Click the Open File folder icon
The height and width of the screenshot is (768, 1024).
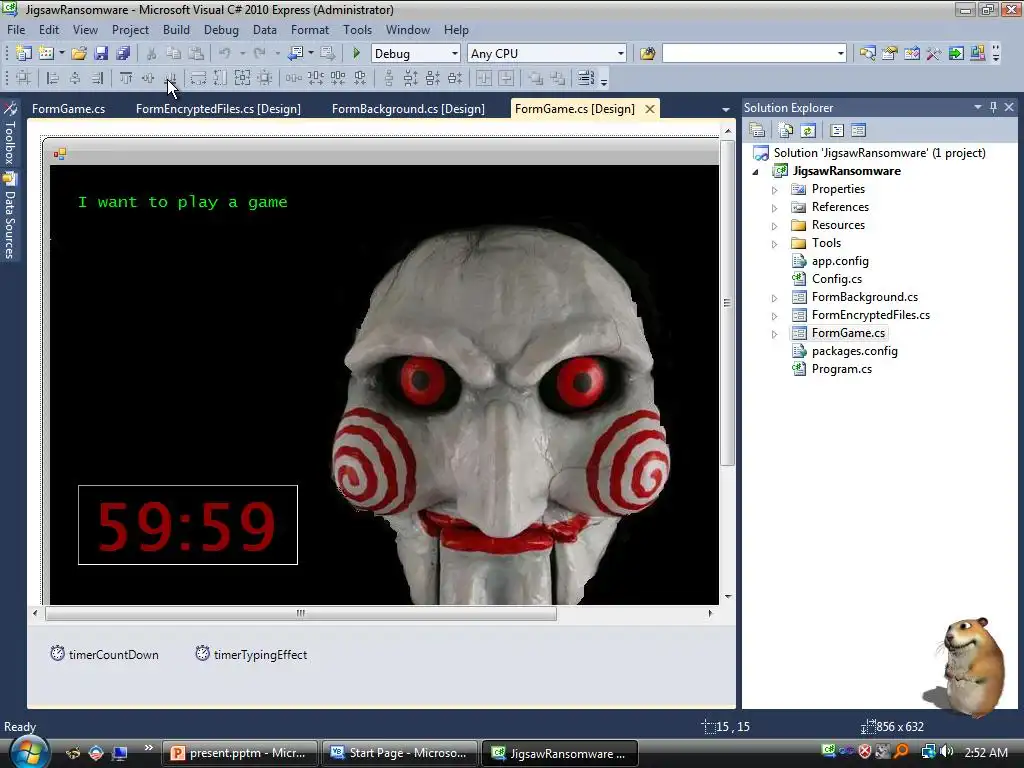click(79, 53)
